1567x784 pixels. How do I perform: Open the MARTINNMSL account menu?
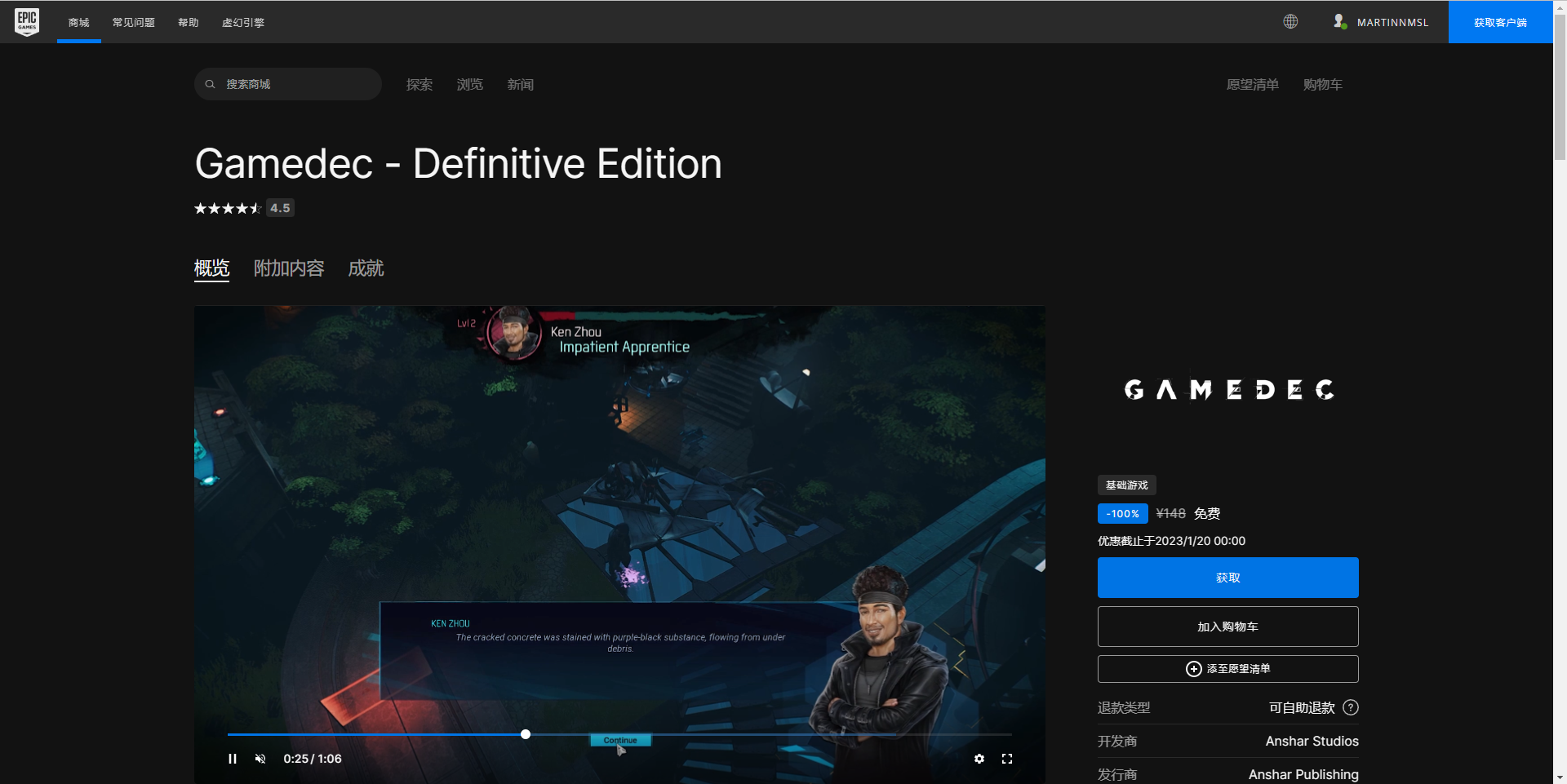pos(1380,22)
